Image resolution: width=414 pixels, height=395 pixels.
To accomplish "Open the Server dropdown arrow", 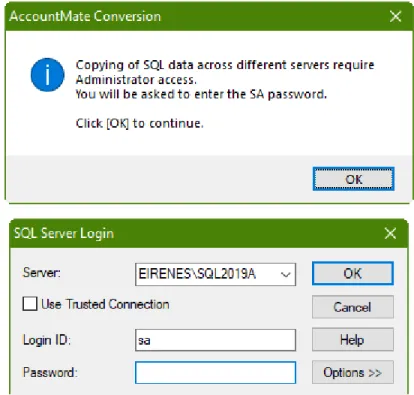I will click(x=286, y=274).
